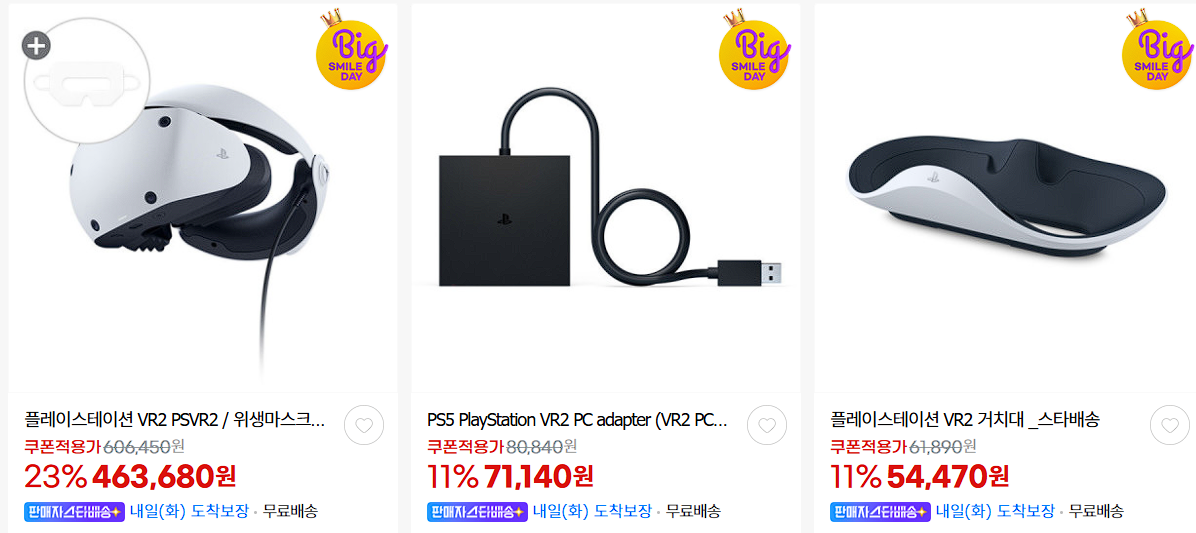Image resolution: width=1196 pixels, height=533 pixels.
Task: Click 내일(화) 도착보장 under the 거치대 listing
Action: coord(995,511)
